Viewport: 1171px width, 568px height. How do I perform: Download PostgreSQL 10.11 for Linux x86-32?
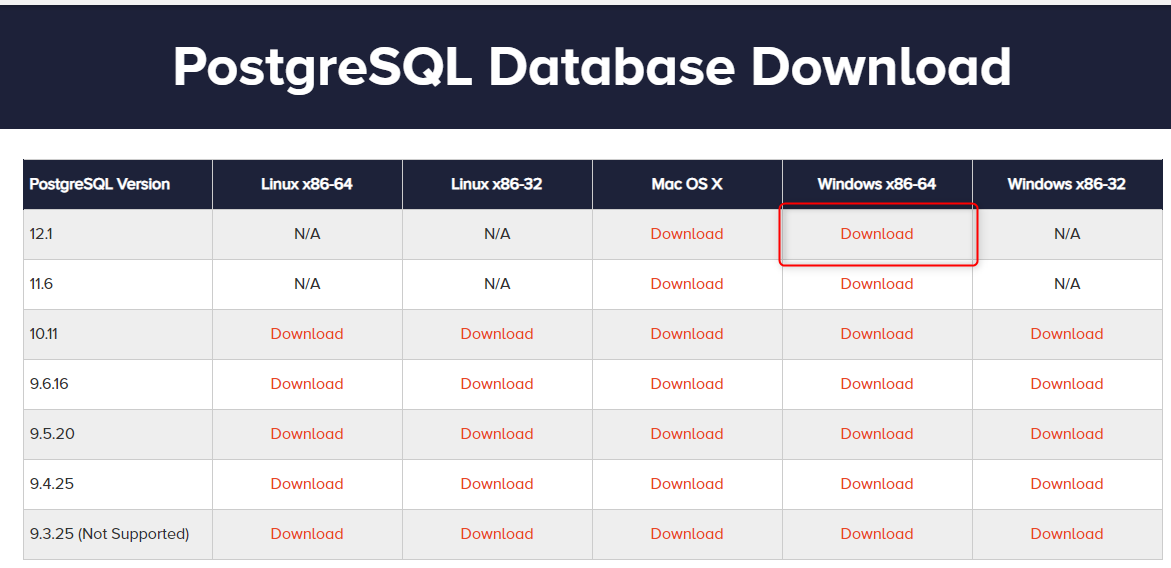tap(497, 334)
